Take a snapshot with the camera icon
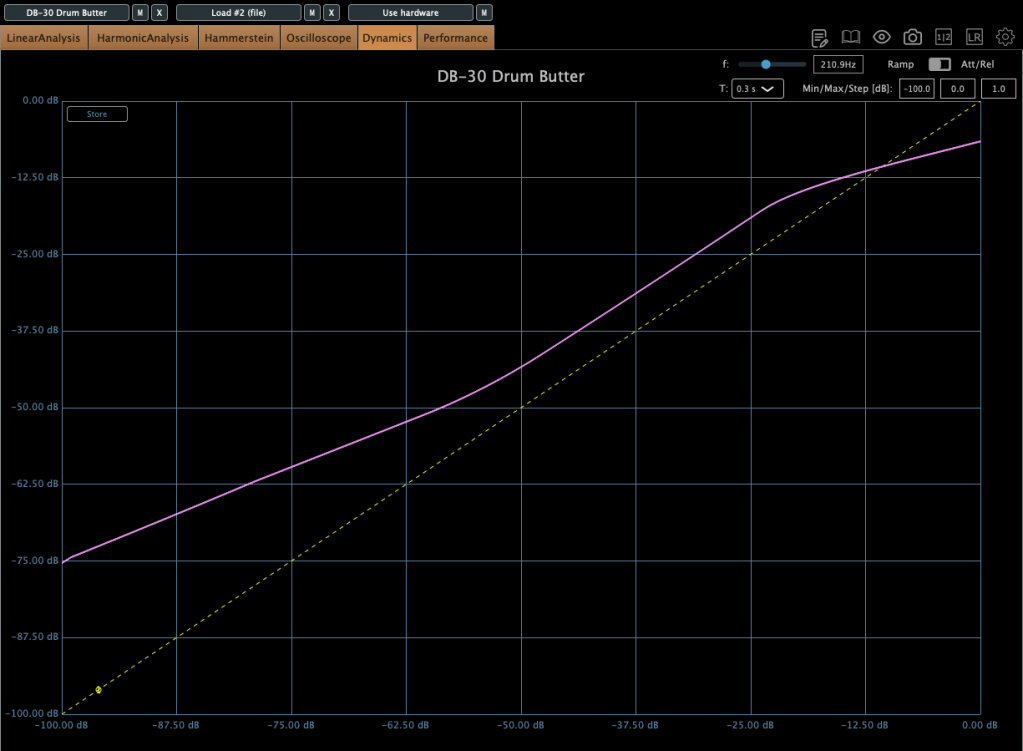Viewport: 1023px width, 751px height. (912, 37)
